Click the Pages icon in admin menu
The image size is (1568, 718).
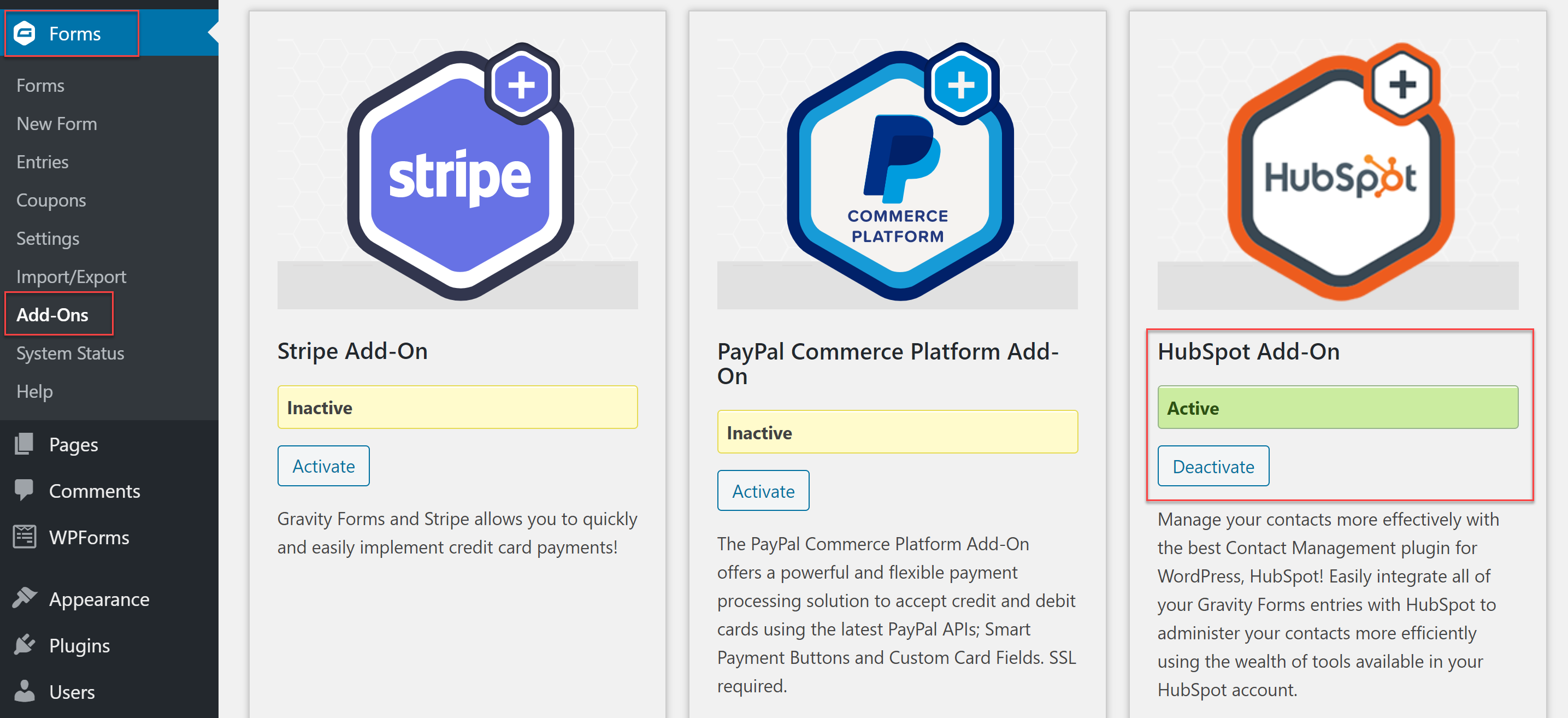(25, 445)
